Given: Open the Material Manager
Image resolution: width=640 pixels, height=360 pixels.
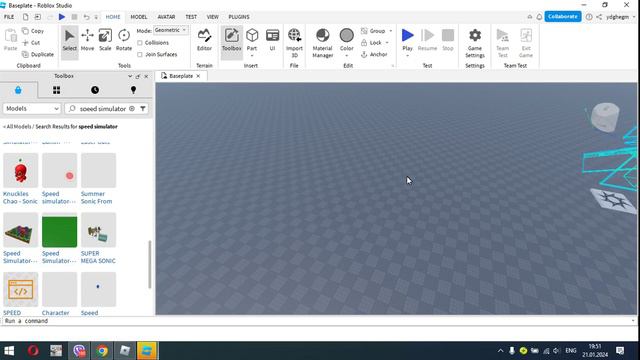Looking at the screenshot, I should click(x=322, y=43).
